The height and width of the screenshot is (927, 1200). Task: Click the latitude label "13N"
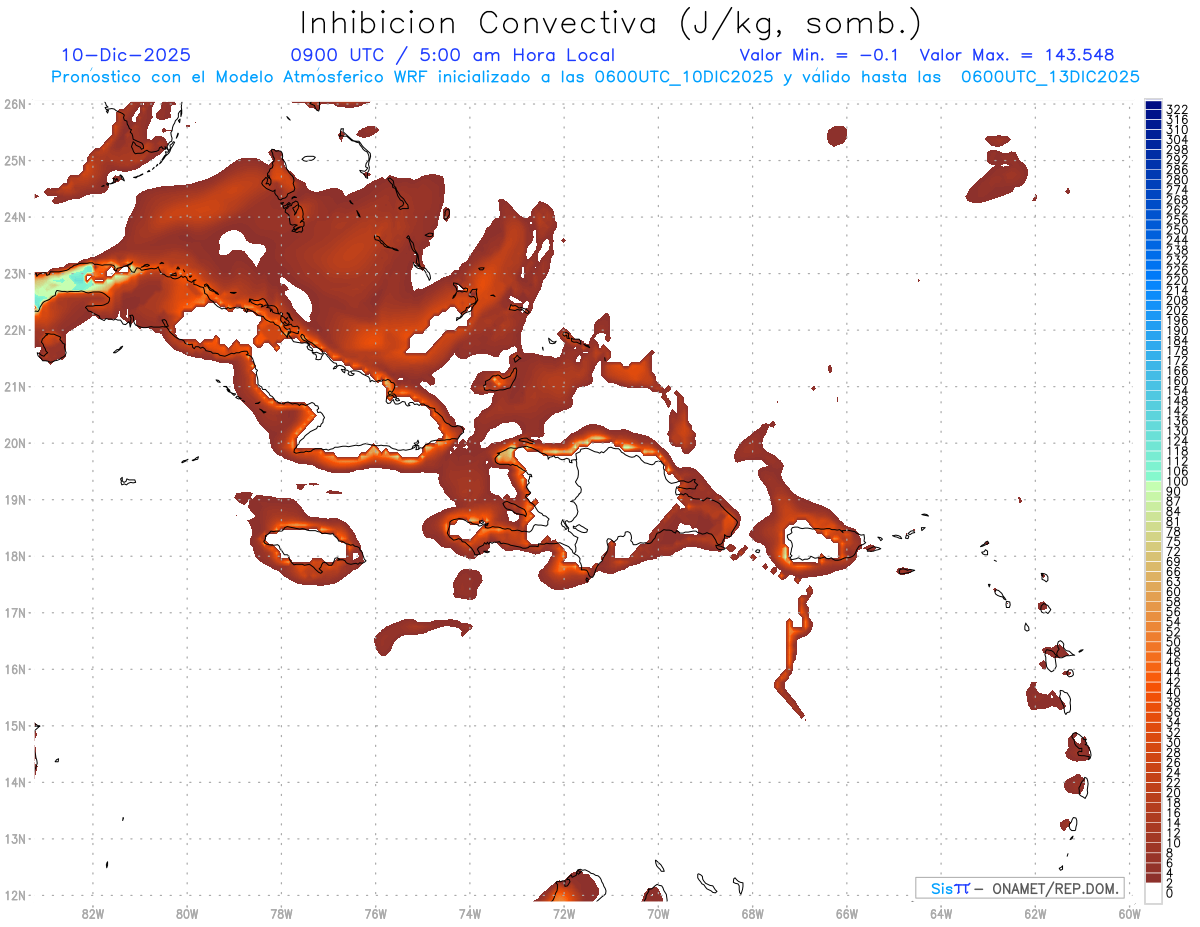[x=15, y=838]
